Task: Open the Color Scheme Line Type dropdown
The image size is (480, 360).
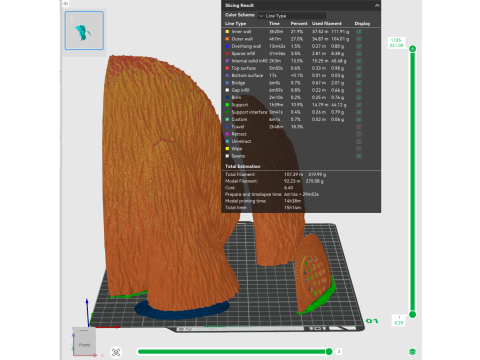Action: click(x=292, y=16)
